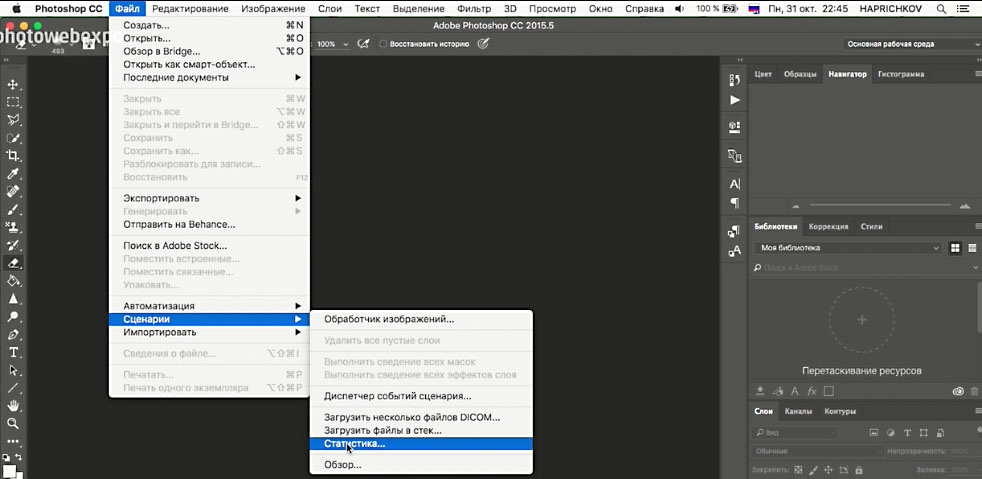Choose Загрузить файлы в стек...
Viewport: 982px width, 479px height.
click(x=421, y=430)
